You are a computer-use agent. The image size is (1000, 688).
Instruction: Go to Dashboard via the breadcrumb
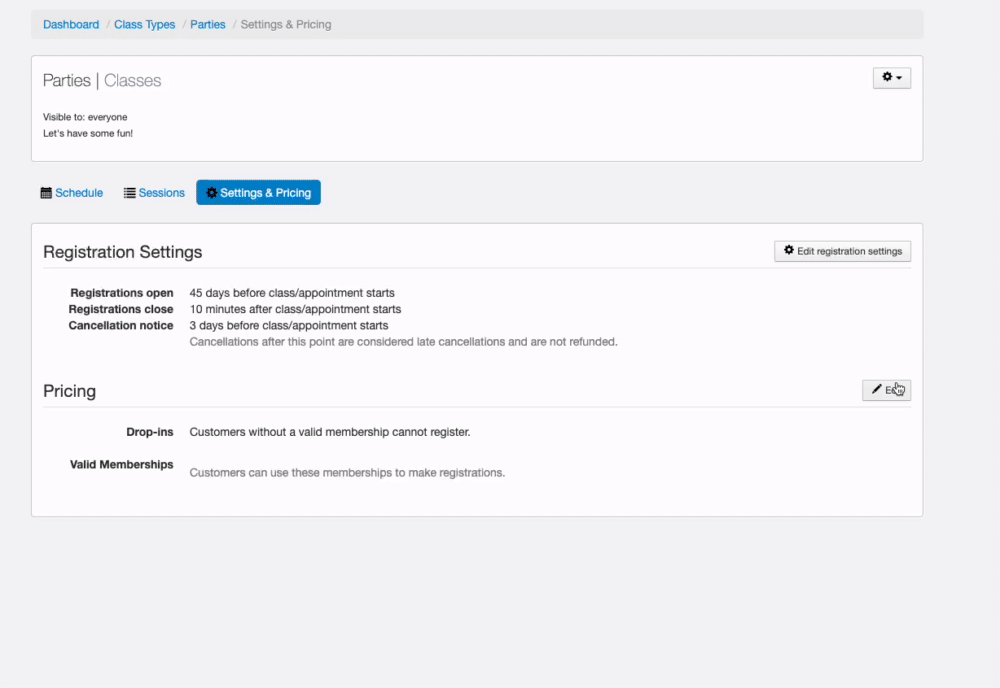point(71,24)
